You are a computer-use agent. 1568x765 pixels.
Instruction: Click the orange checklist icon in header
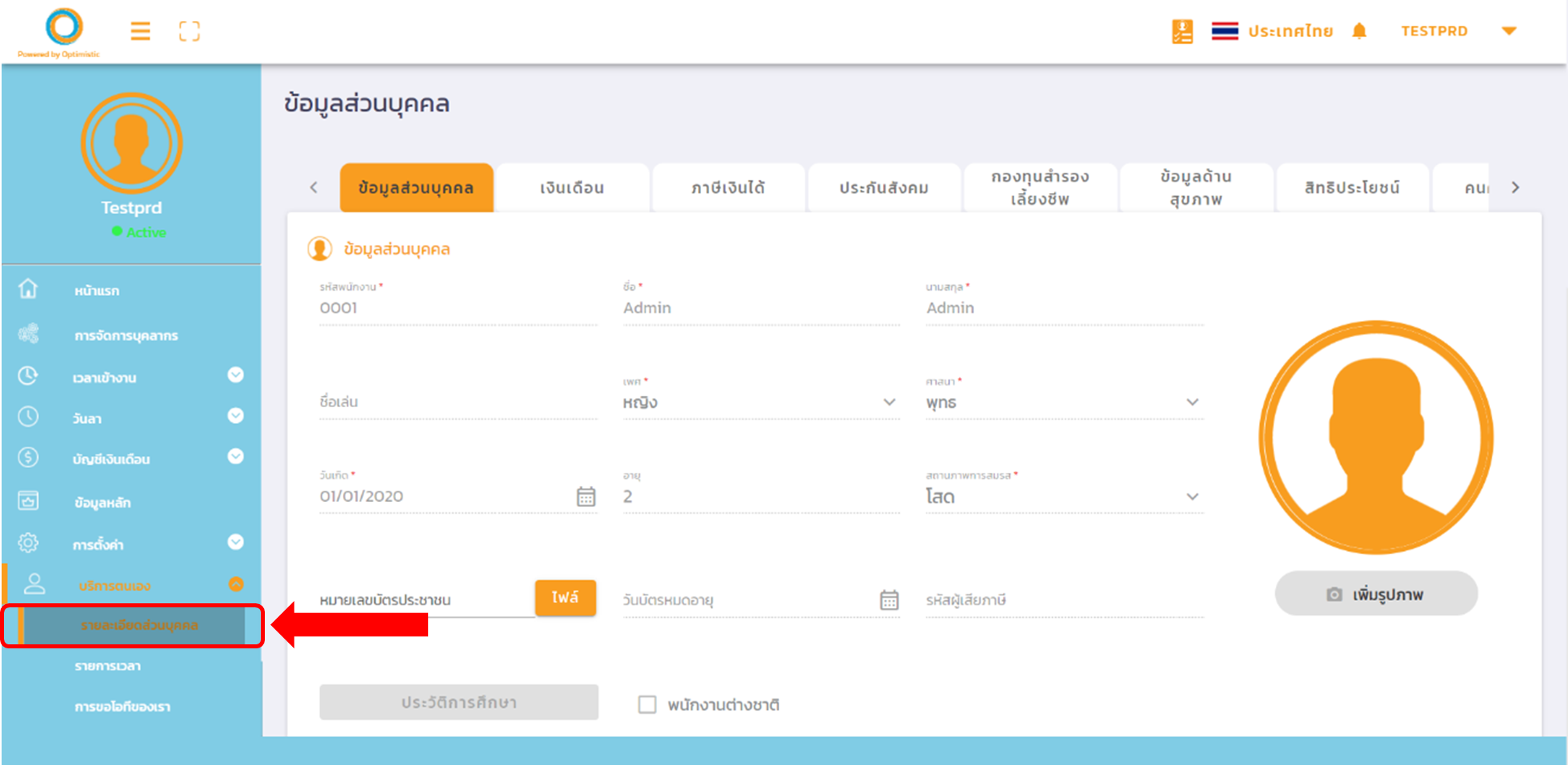tap(1182, 31)
